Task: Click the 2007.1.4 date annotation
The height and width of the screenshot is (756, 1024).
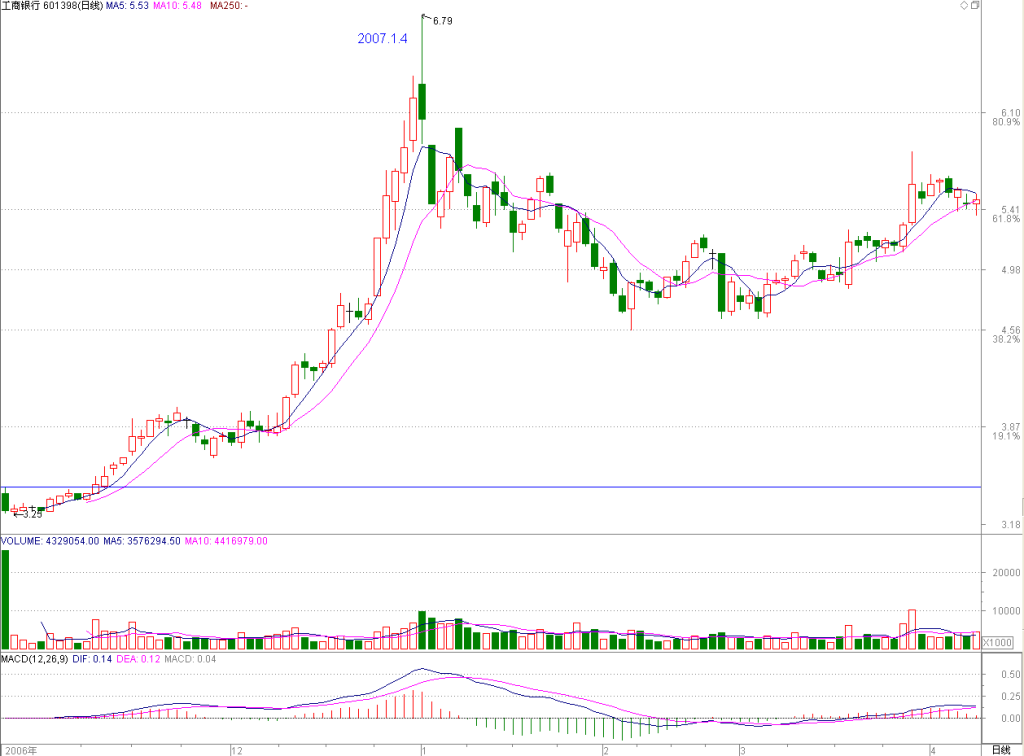Action: pos(382,39)
